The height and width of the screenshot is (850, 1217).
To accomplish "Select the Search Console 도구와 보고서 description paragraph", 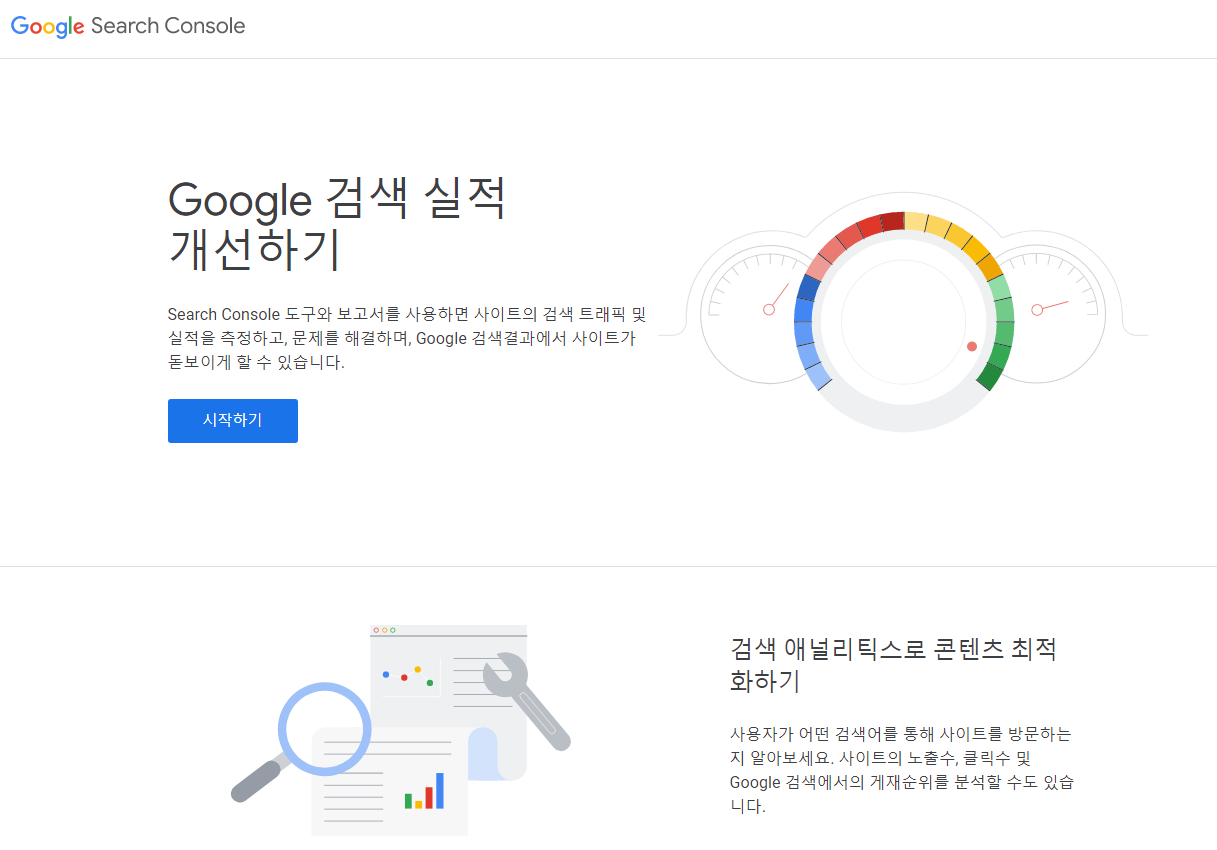I will coord(407,338).
